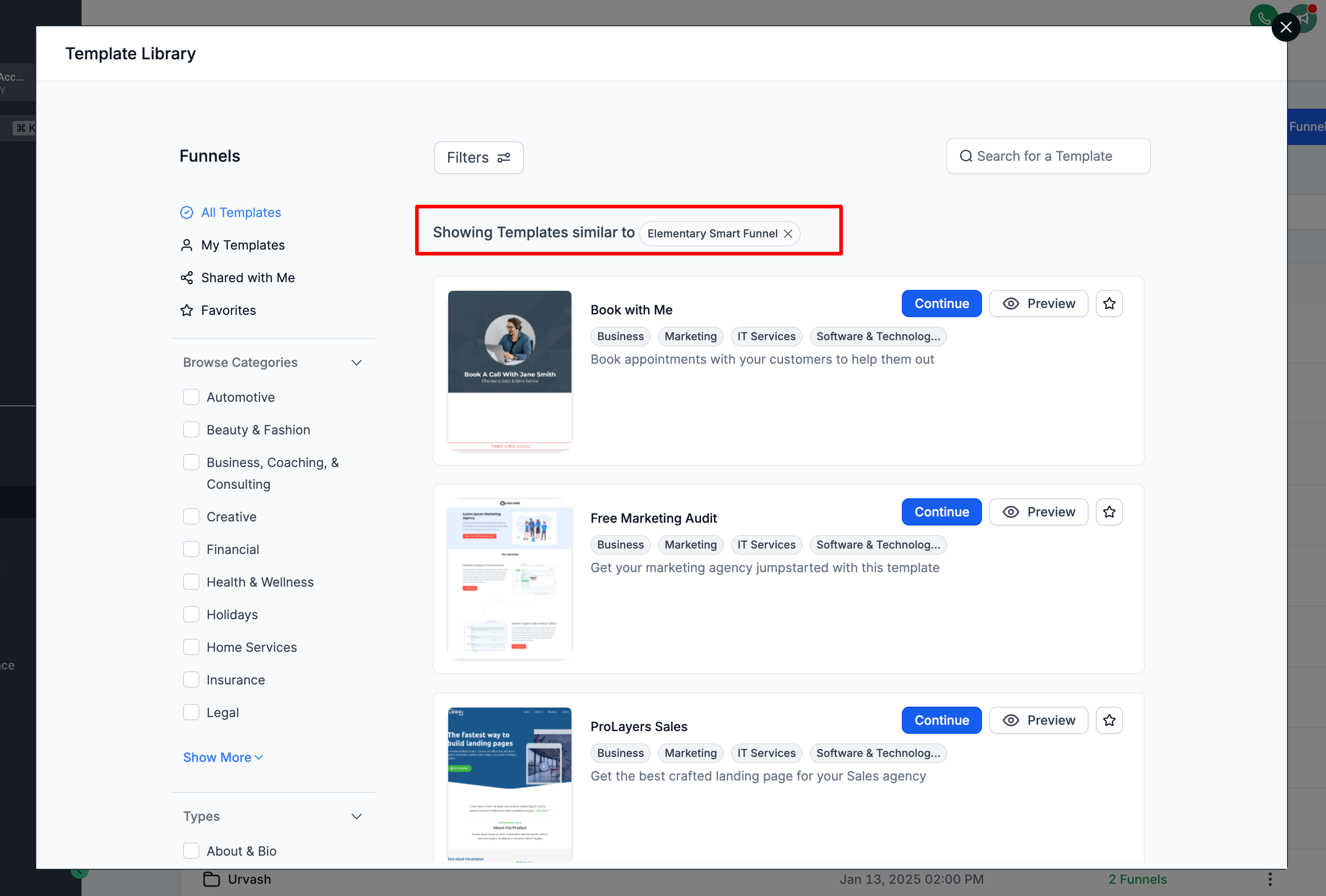Viewport: 1326px width, 896px height.
Task: Expand categories with Show More
Action: click(223, 757)
